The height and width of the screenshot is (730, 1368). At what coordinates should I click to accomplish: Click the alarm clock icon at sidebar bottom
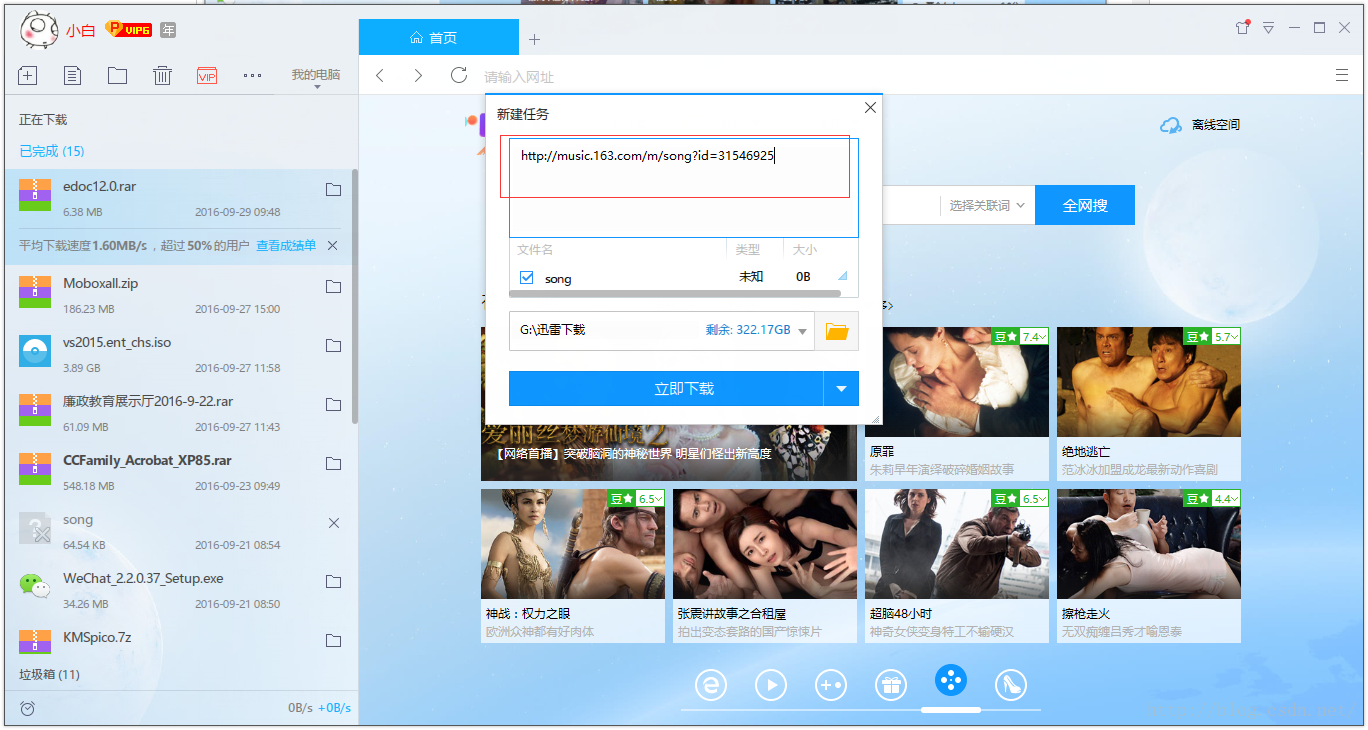pos(28,708)
